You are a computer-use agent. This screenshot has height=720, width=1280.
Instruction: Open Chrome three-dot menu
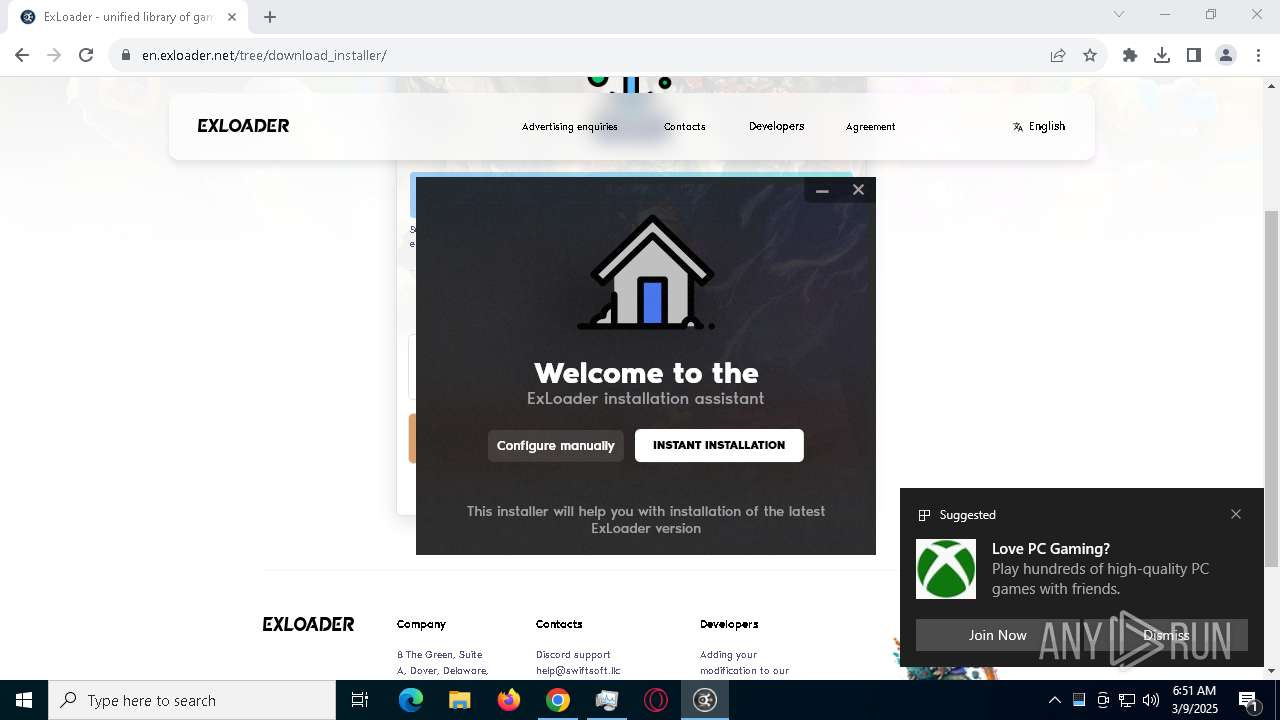pyautogui.click(x=1258, y=55)
